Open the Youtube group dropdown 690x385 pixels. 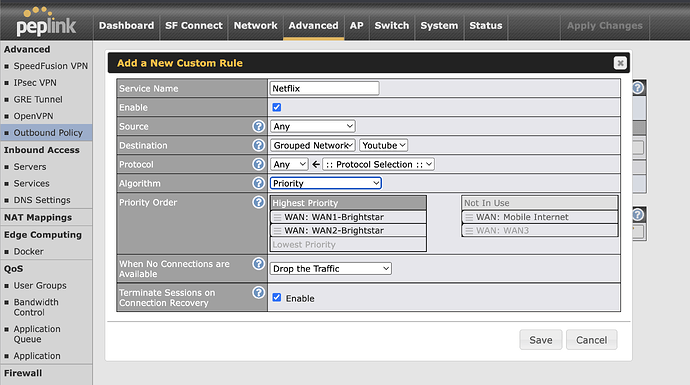(x=383, y=145)
